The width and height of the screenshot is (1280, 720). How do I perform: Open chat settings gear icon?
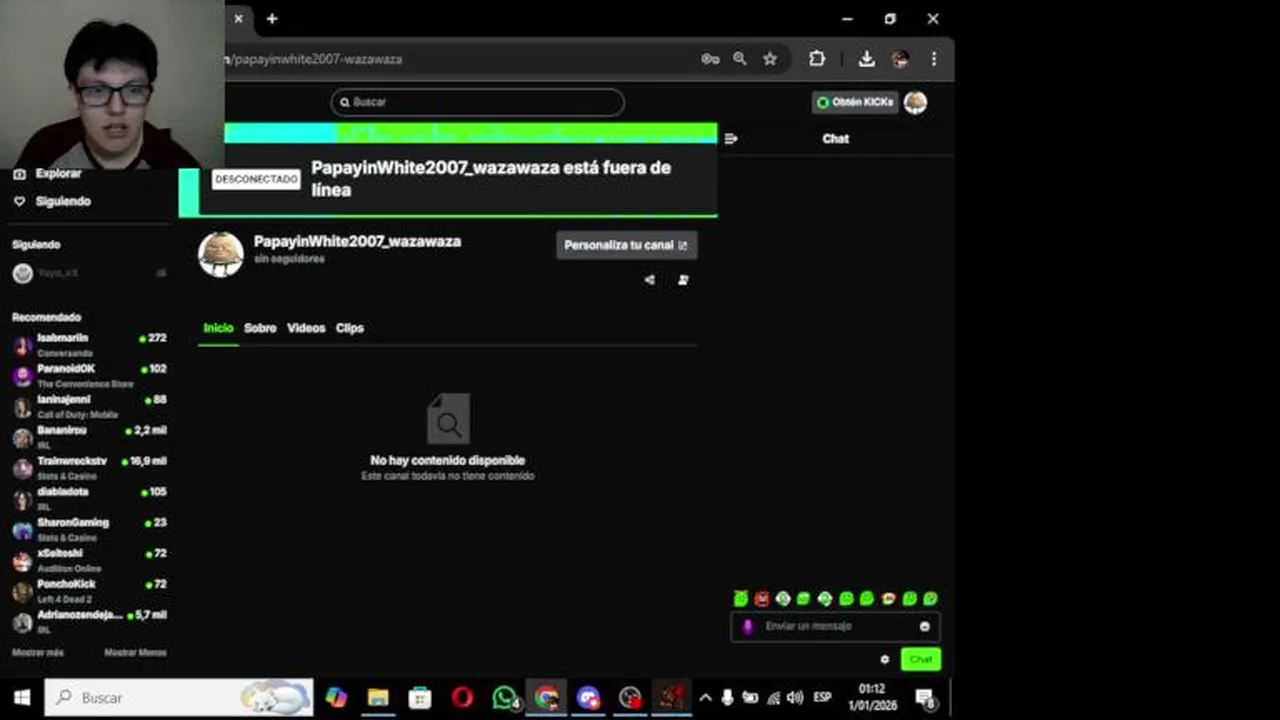884,659
